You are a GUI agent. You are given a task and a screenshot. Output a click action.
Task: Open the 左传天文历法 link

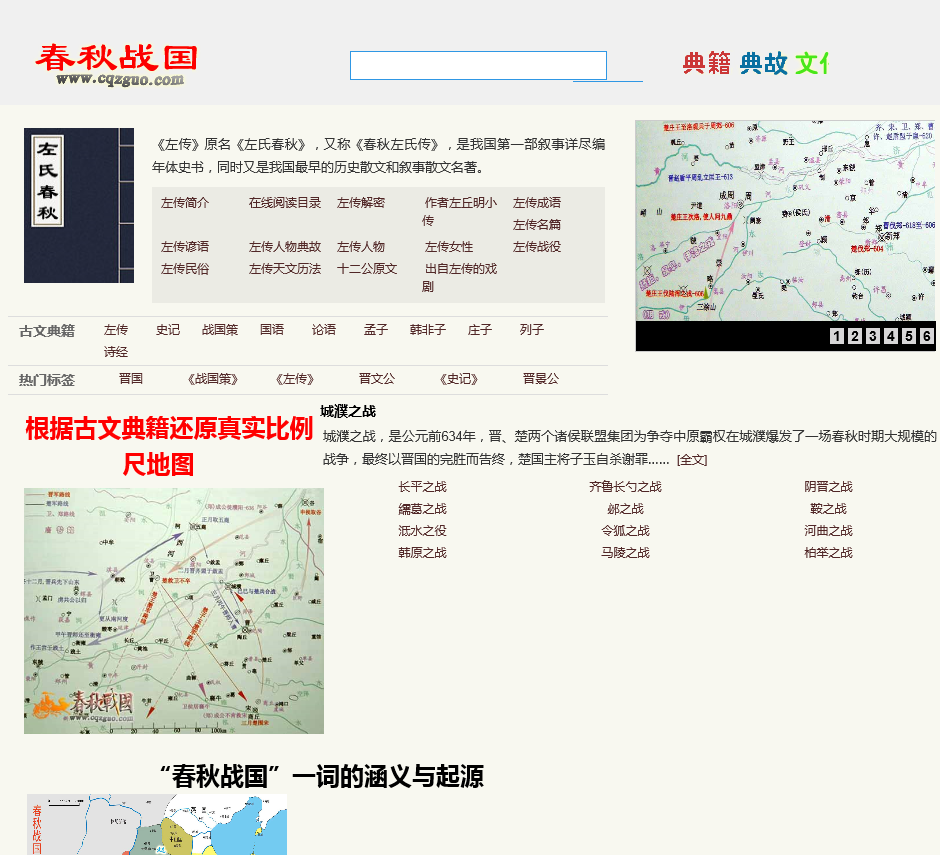[285, 269]
